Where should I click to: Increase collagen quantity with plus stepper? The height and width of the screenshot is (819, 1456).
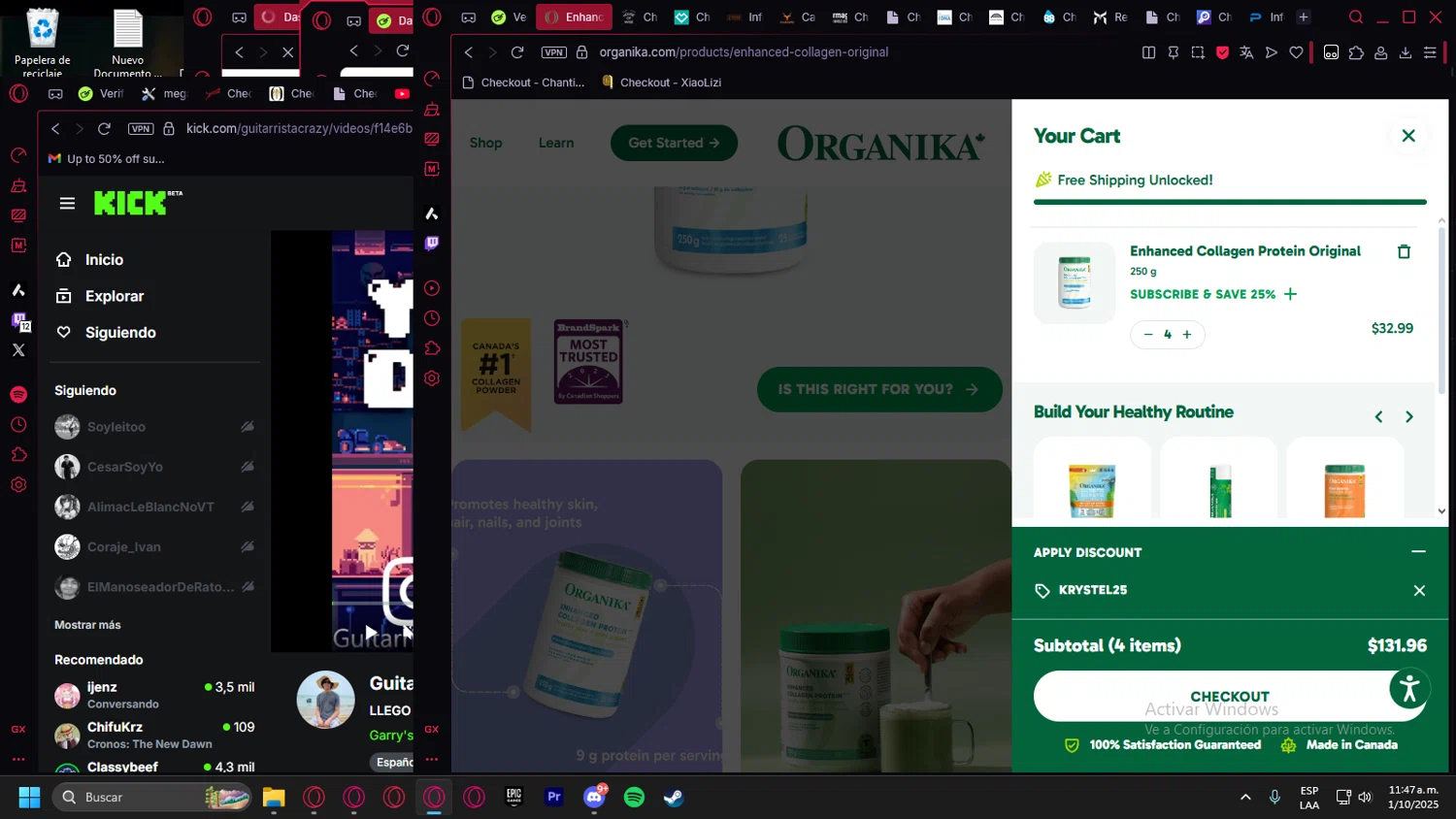(x=1187, y=335)
